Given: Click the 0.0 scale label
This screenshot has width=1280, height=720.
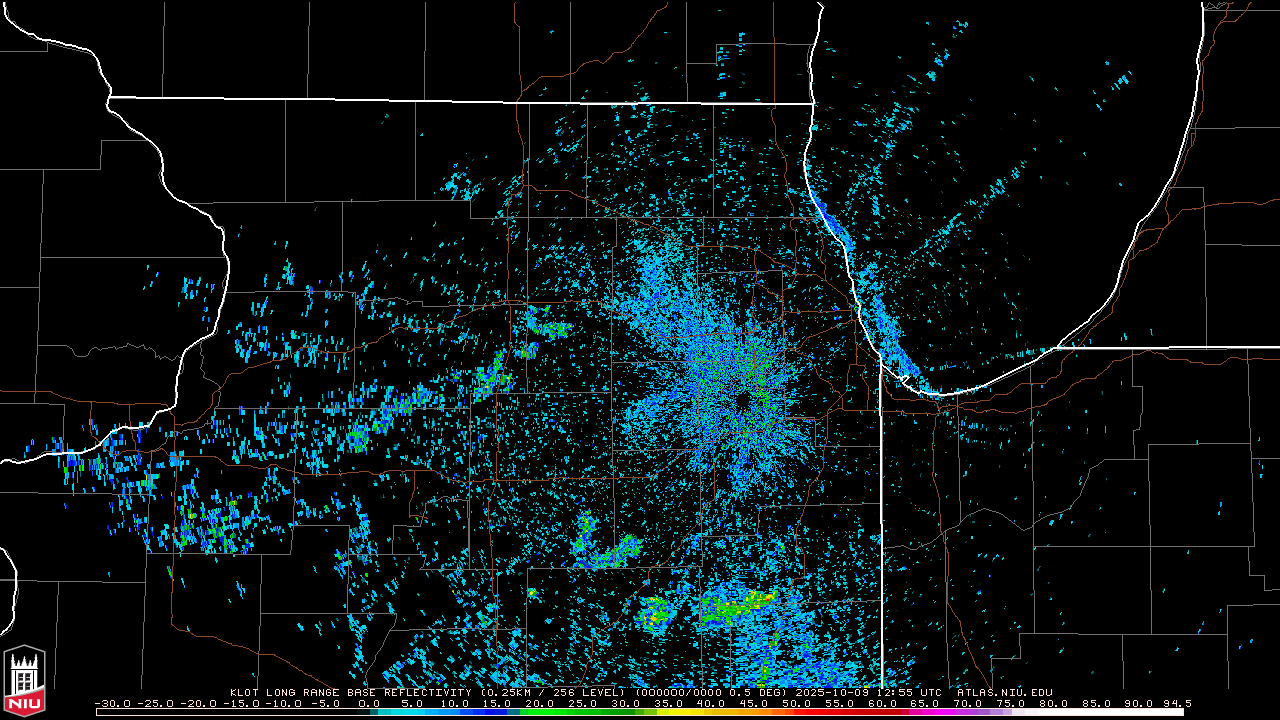Looking at the screenshot, I should [370, 703].
